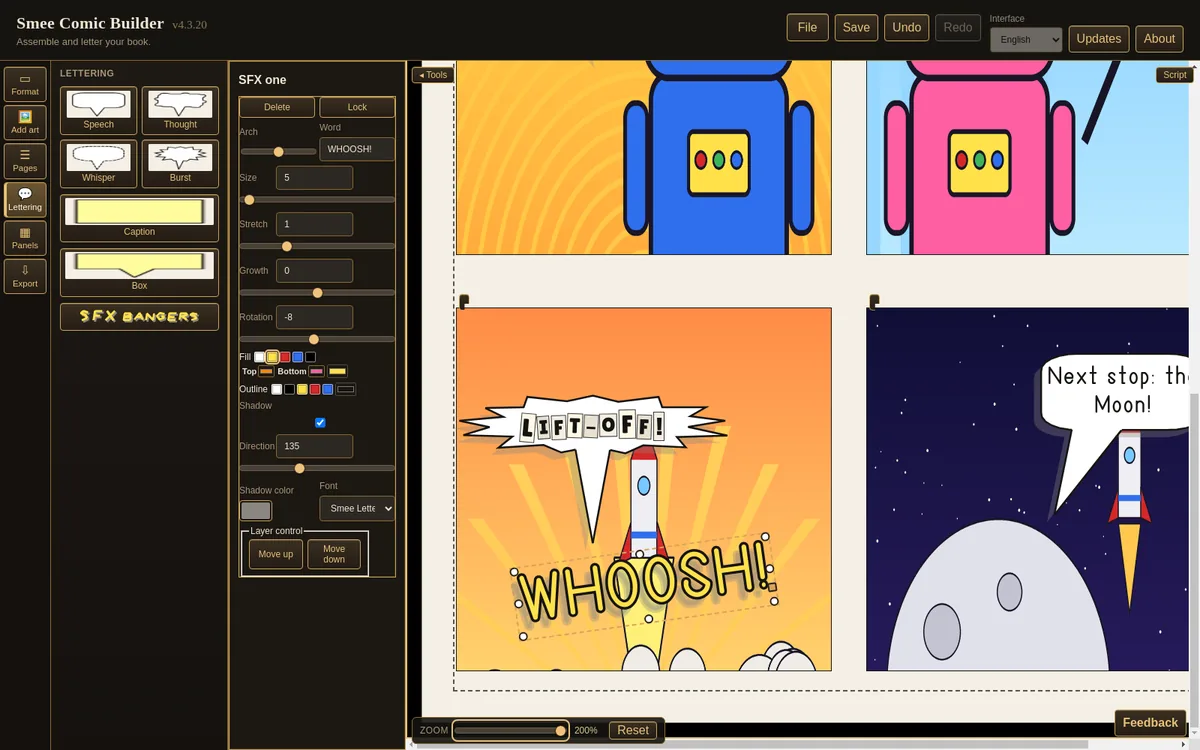
Task: Move layer down
Action: (334, 554)
